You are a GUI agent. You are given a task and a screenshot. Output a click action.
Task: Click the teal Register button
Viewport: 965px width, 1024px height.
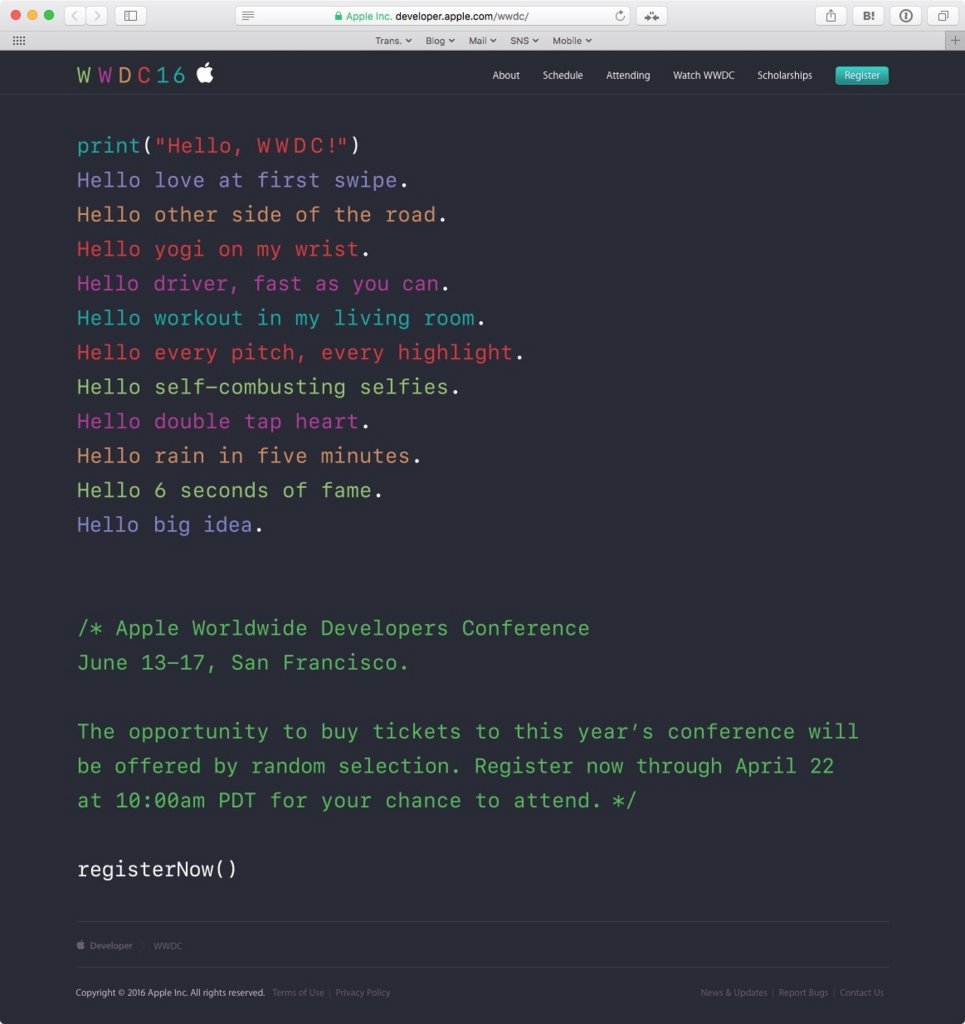pyautogui.click(x=862, y=75)
